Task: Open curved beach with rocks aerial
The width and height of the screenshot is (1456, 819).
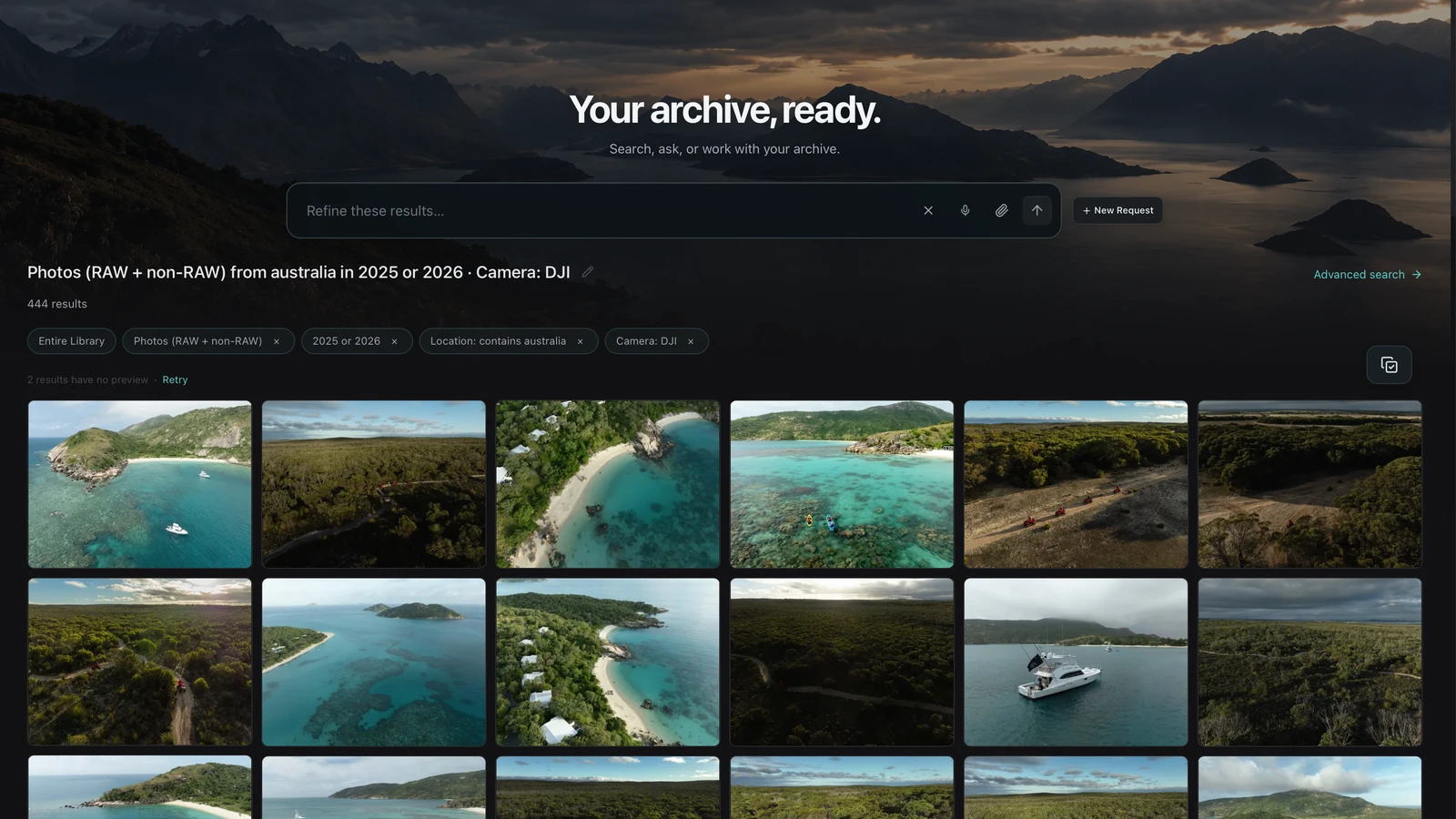Action: pyautogui.click(x=608, y=484)
